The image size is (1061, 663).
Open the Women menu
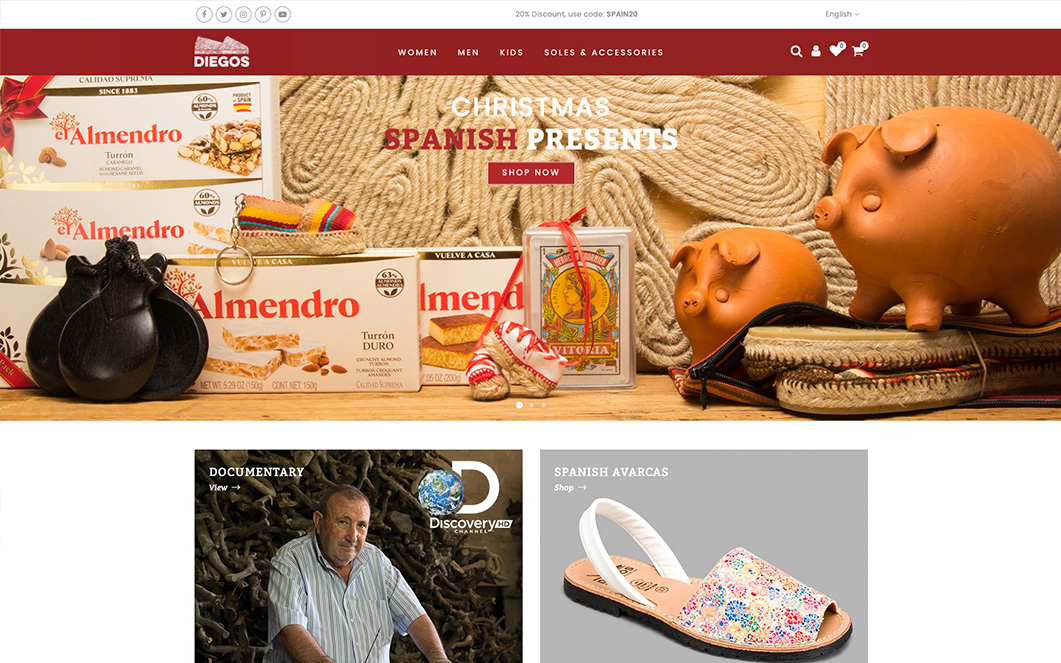pyautogui.click(x=417, y=52)
